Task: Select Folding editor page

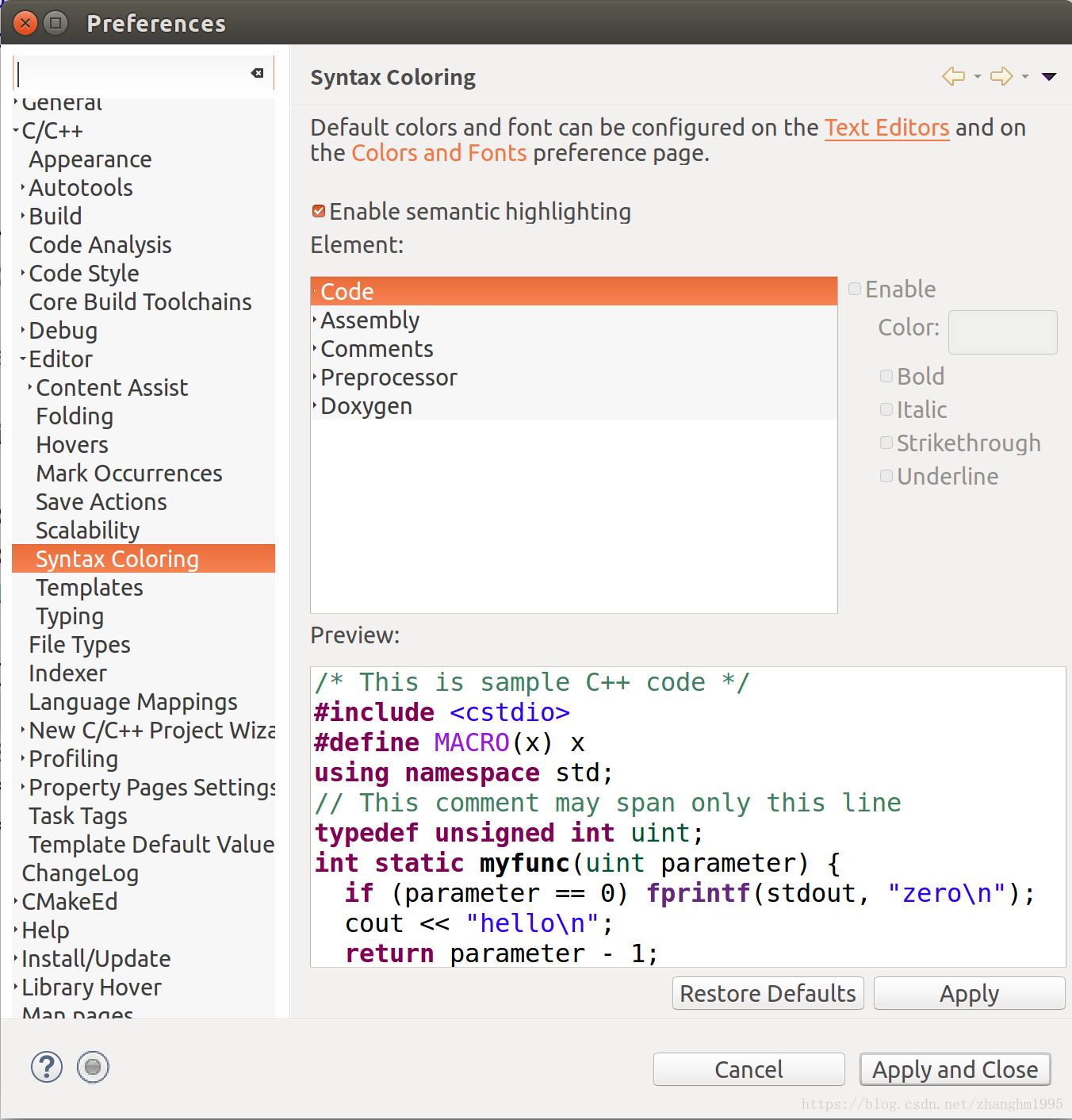Action: [x=75, y=416]
